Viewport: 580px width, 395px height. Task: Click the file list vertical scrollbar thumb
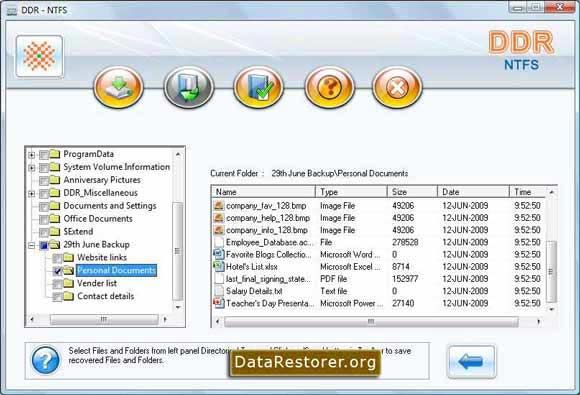[x=551, y=271]
